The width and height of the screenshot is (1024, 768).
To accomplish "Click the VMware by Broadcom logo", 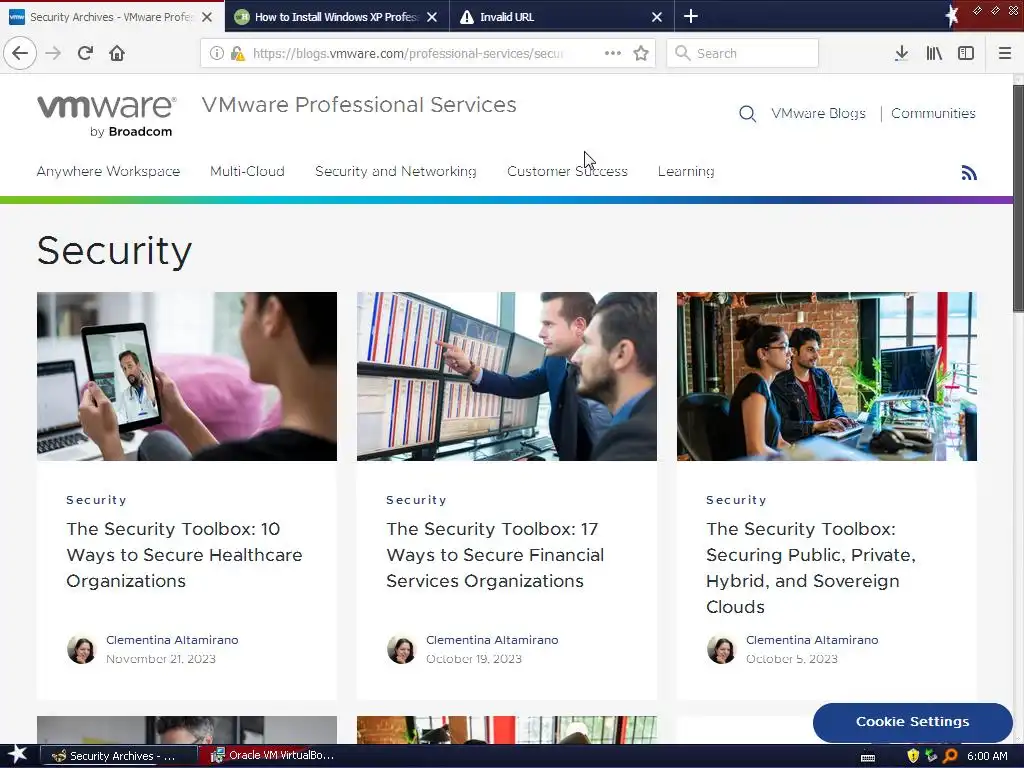I will 106,116.
